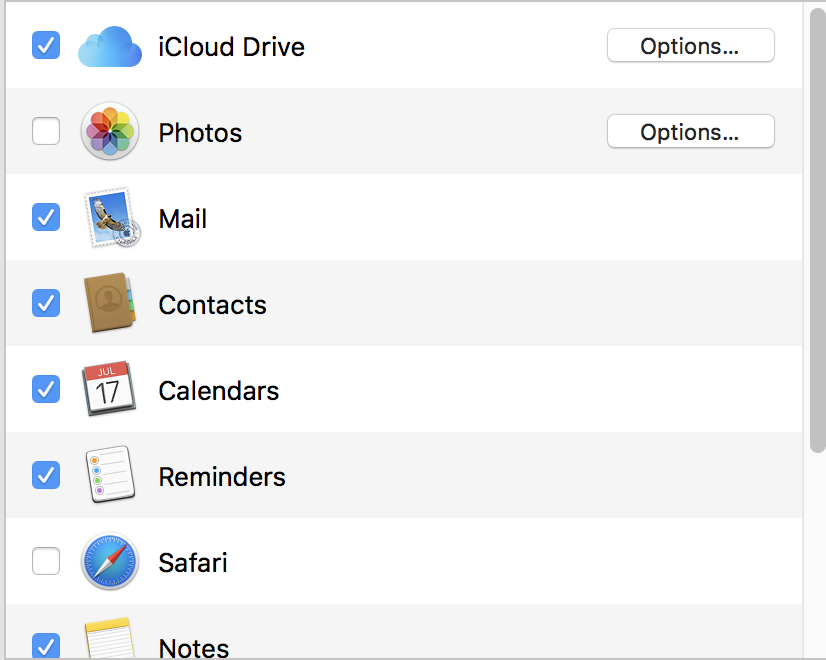This screenshot has width=826, height=660.
Task: Click the Photos pinwheel icon
Action: coord(110,131)
